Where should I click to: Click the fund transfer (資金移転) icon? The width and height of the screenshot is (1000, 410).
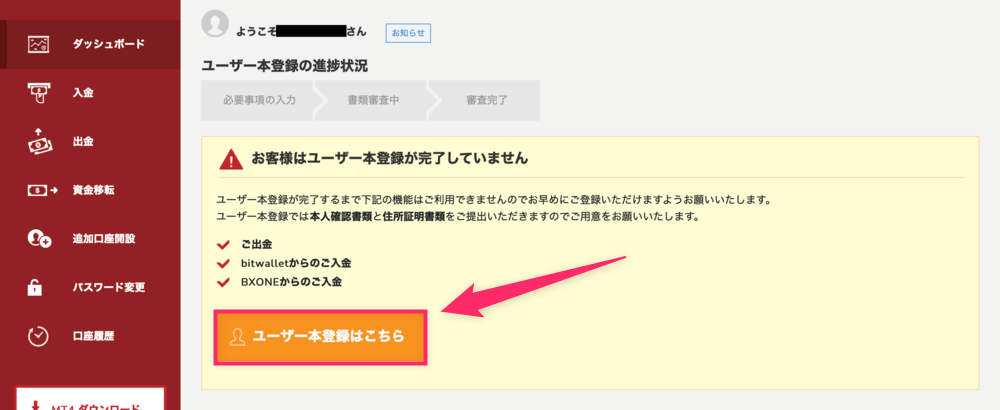tap(42, 190)
